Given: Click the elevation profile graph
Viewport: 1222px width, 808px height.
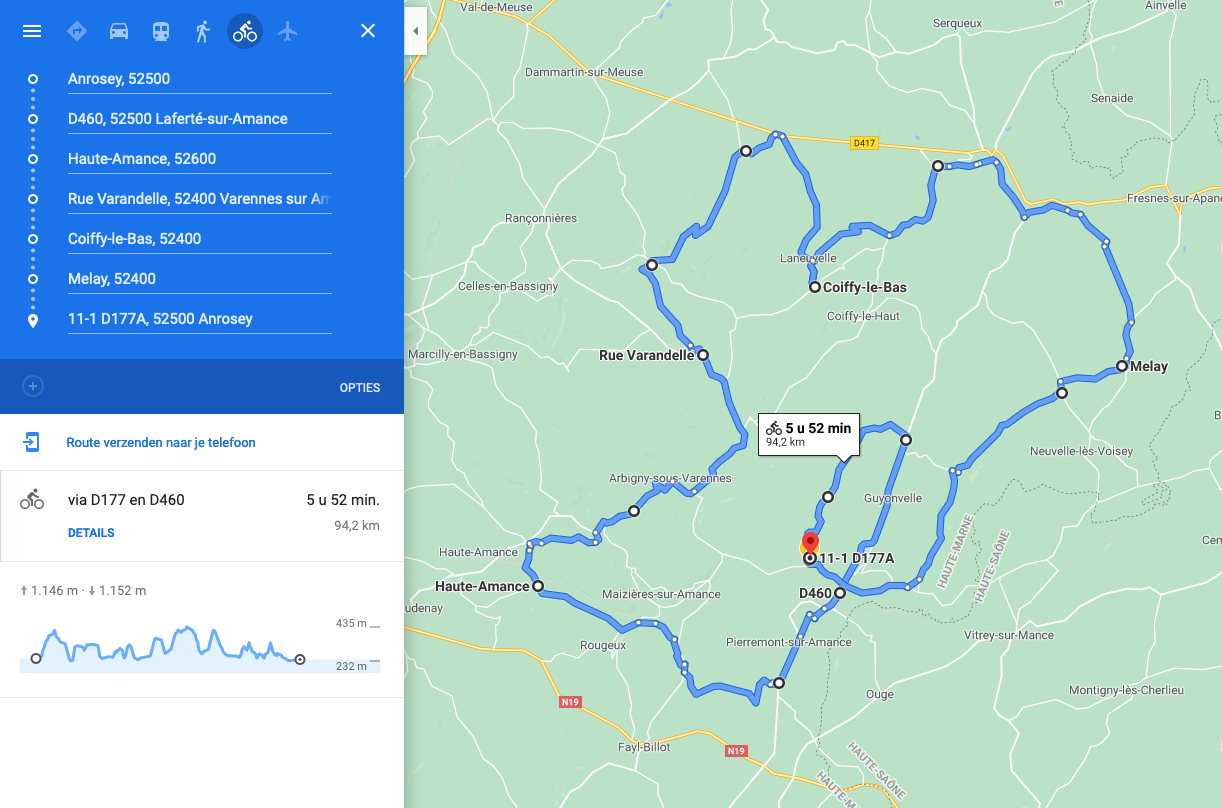Looking at the screenshot, I should [x=200, y=644].
